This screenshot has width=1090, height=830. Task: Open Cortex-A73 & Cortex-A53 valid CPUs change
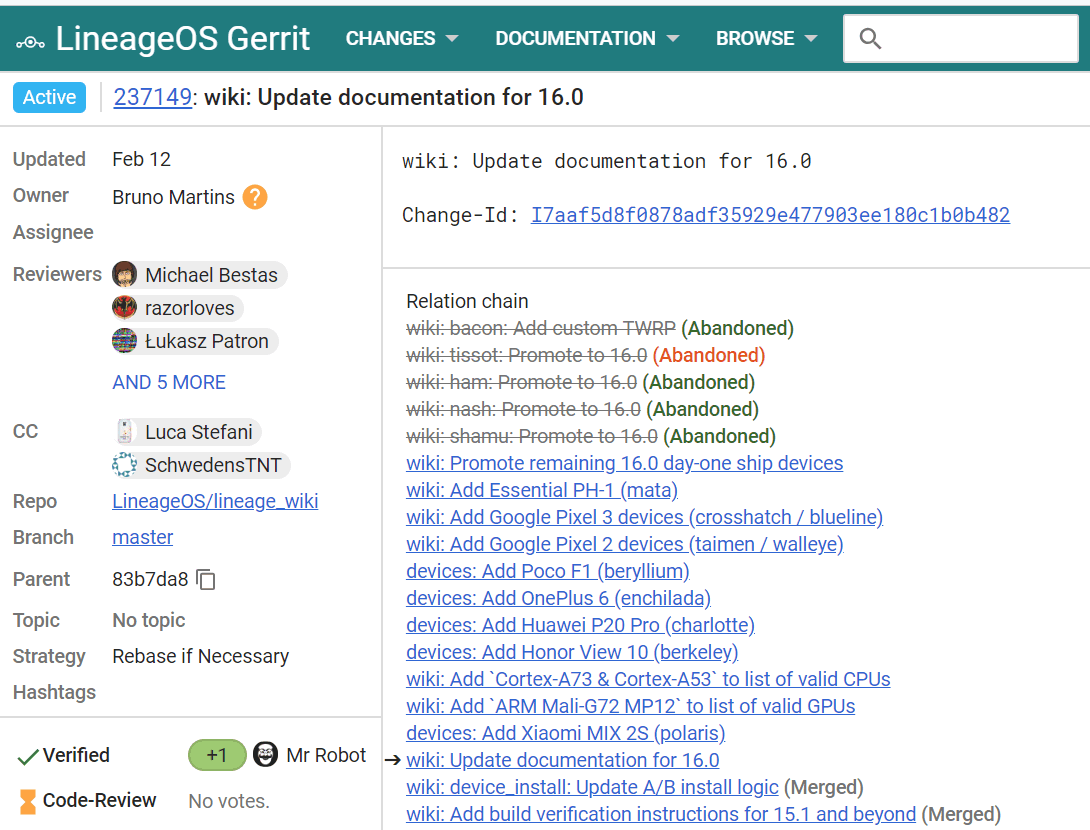[x=648, y=679]
